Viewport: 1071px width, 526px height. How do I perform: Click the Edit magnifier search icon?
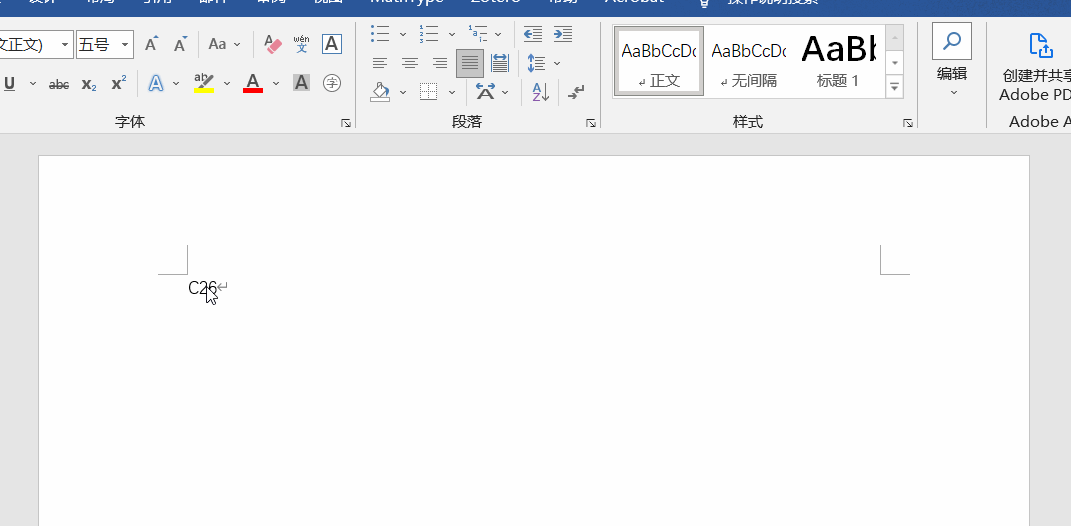[951, 41]
